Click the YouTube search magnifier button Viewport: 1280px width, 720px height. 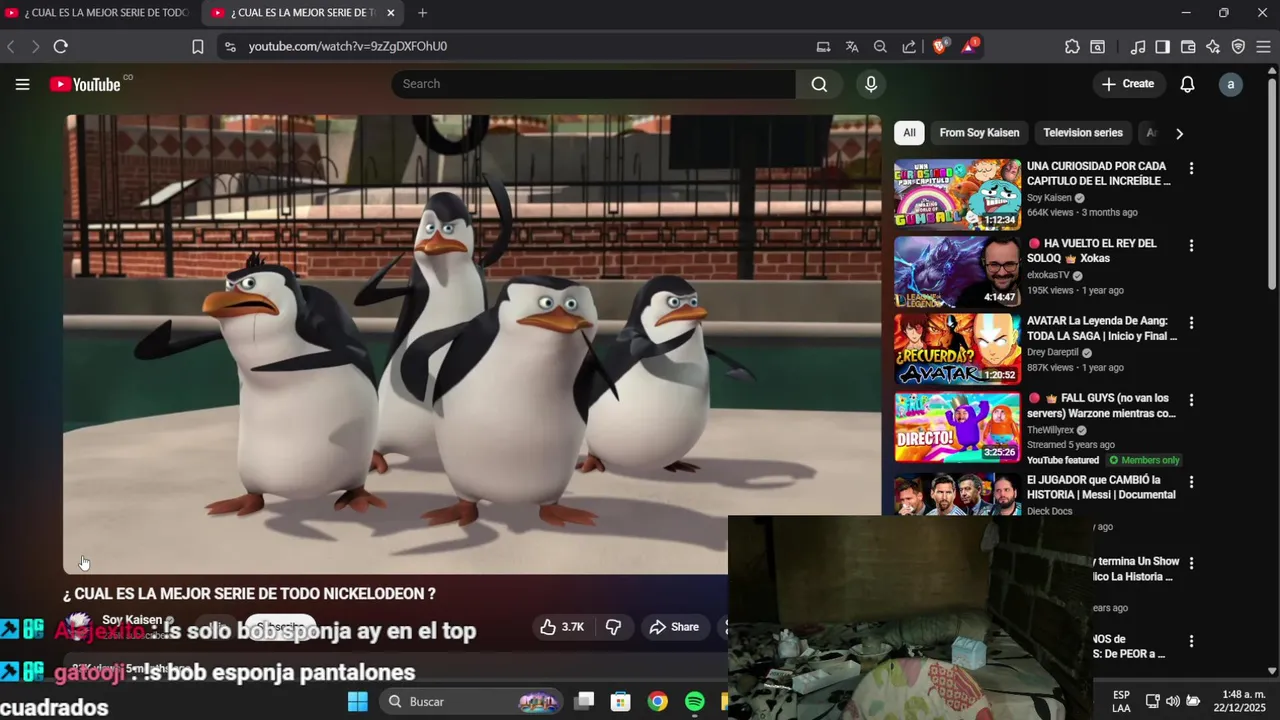819,84
